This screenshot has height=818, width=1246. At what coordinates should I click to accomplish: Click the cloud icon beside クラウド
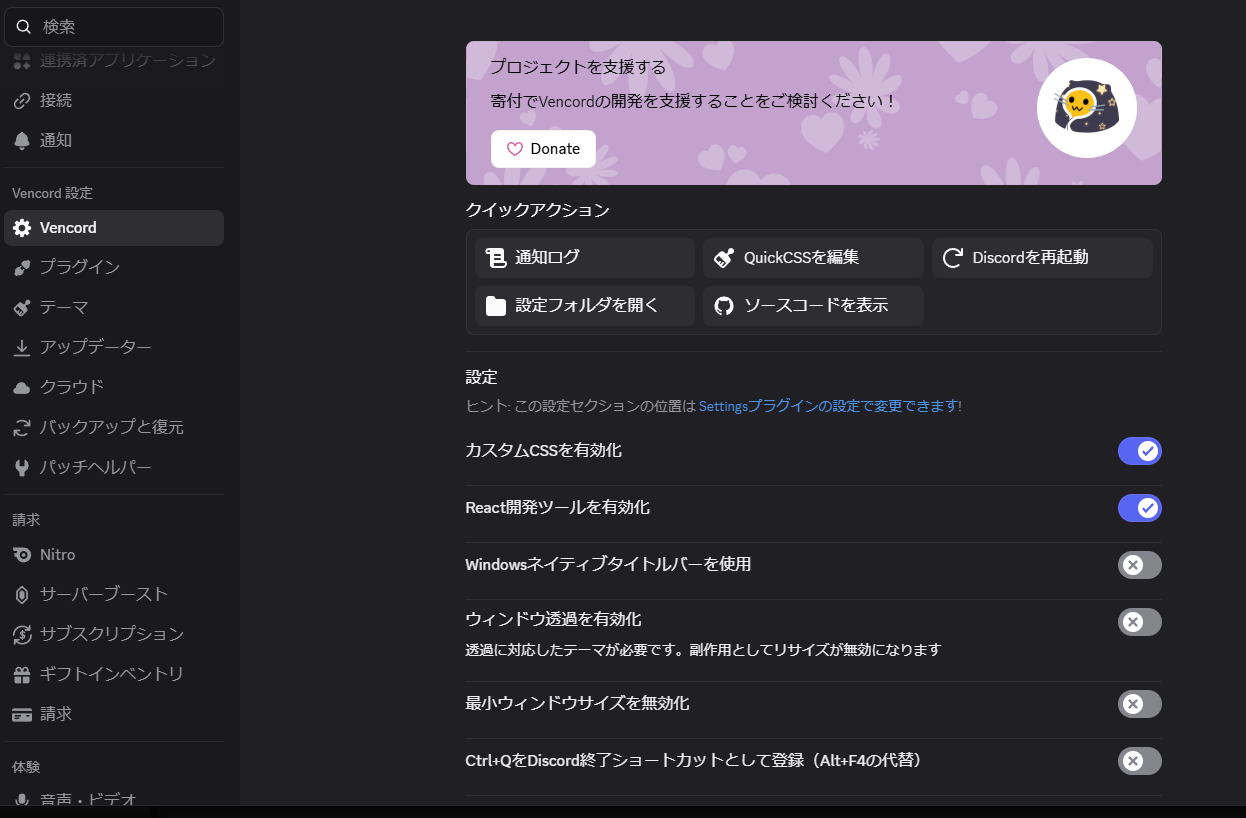(22, 388)
